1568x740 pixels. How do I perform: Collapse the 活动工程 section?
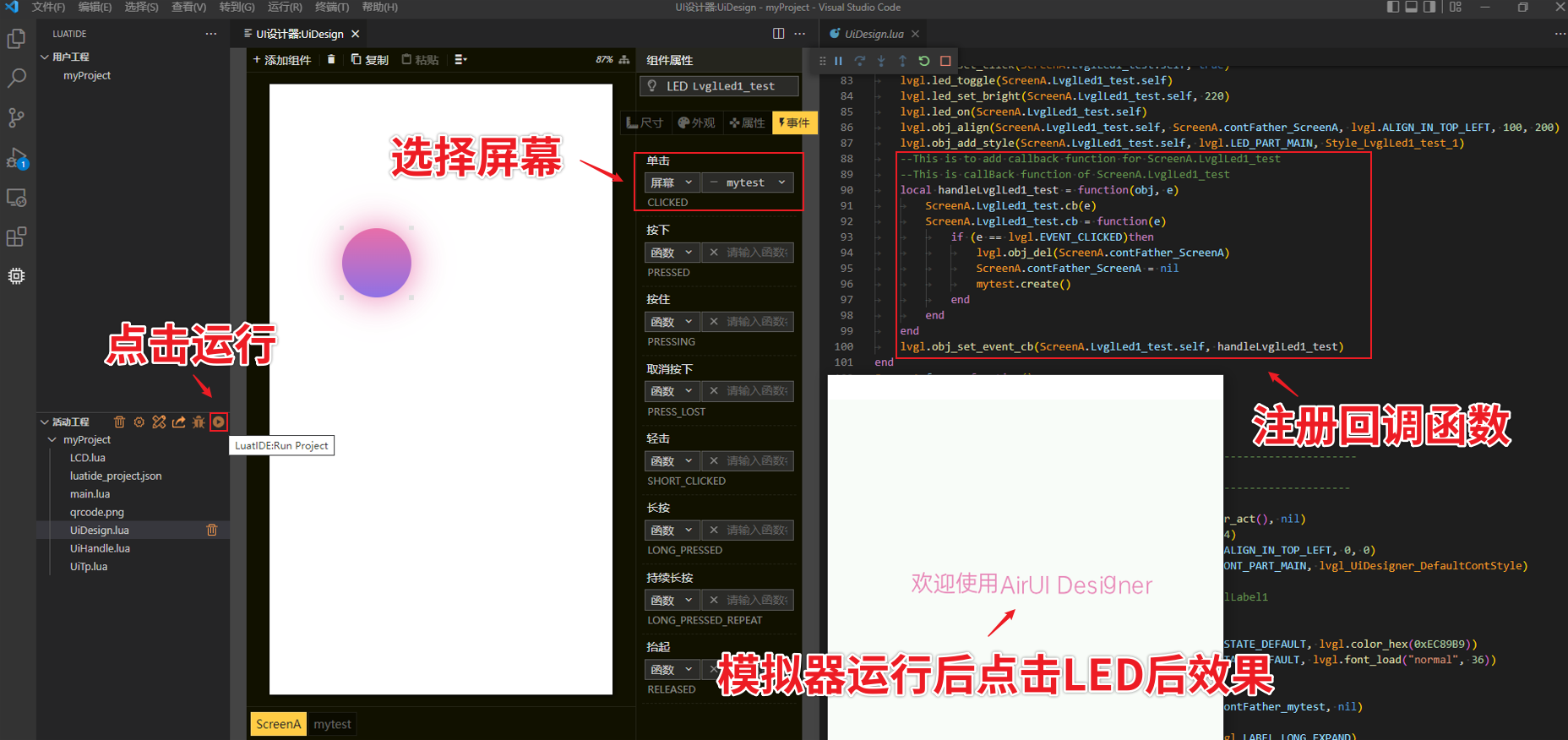coord(44,422)
